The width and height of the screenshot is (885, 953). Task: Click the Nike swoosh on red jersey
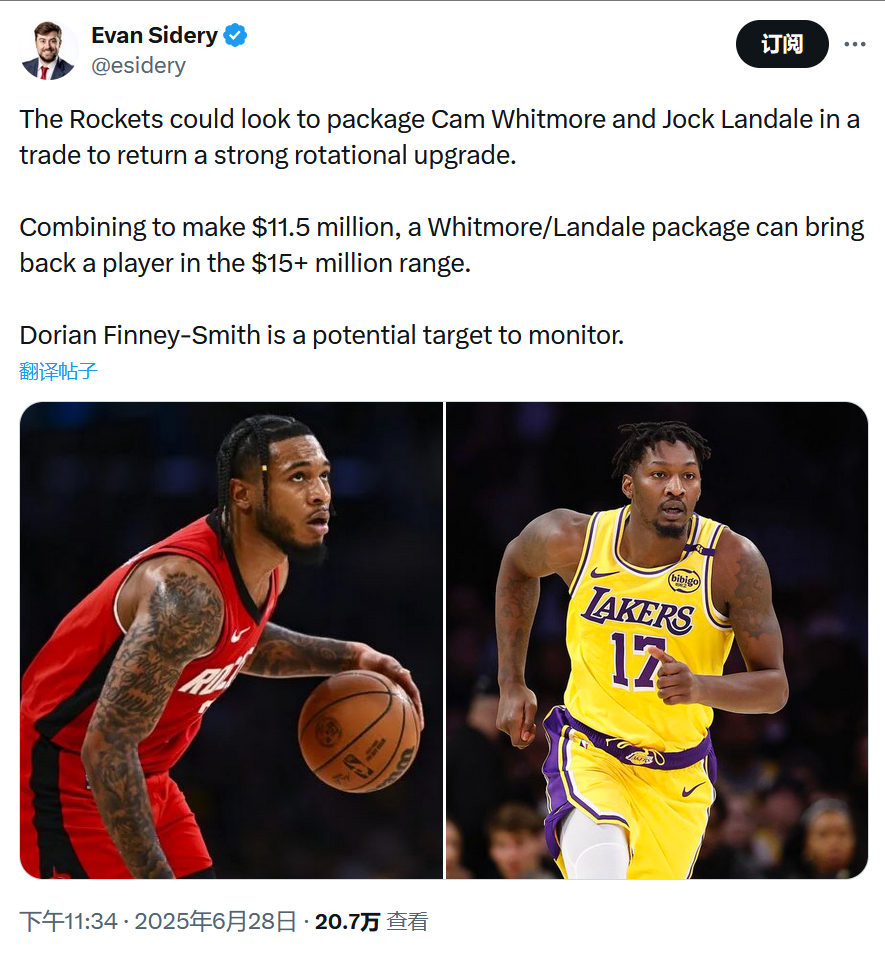point(239,633)
